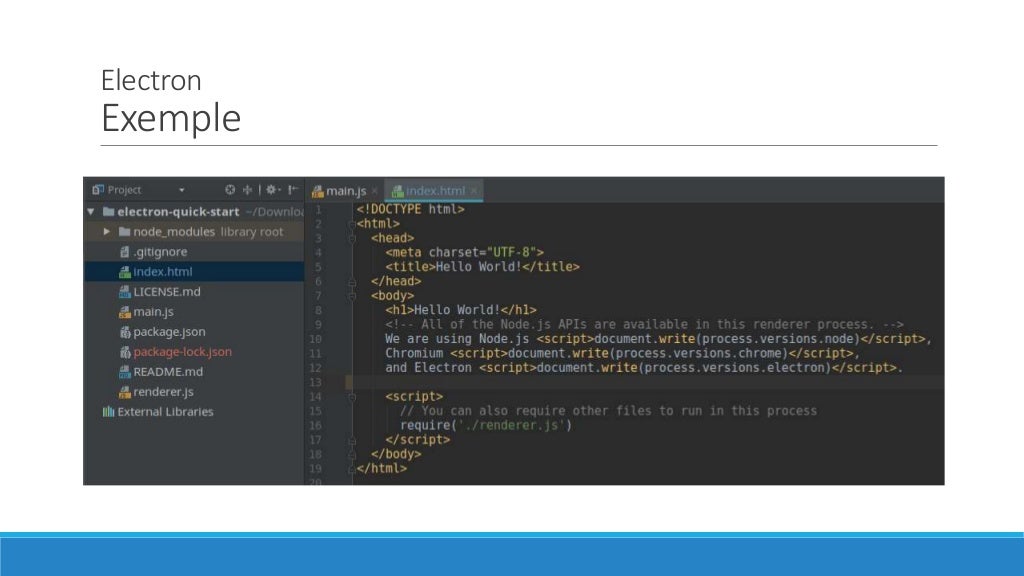Select External Libraries in the tree
1024x576 pixels.
point(165,412)
